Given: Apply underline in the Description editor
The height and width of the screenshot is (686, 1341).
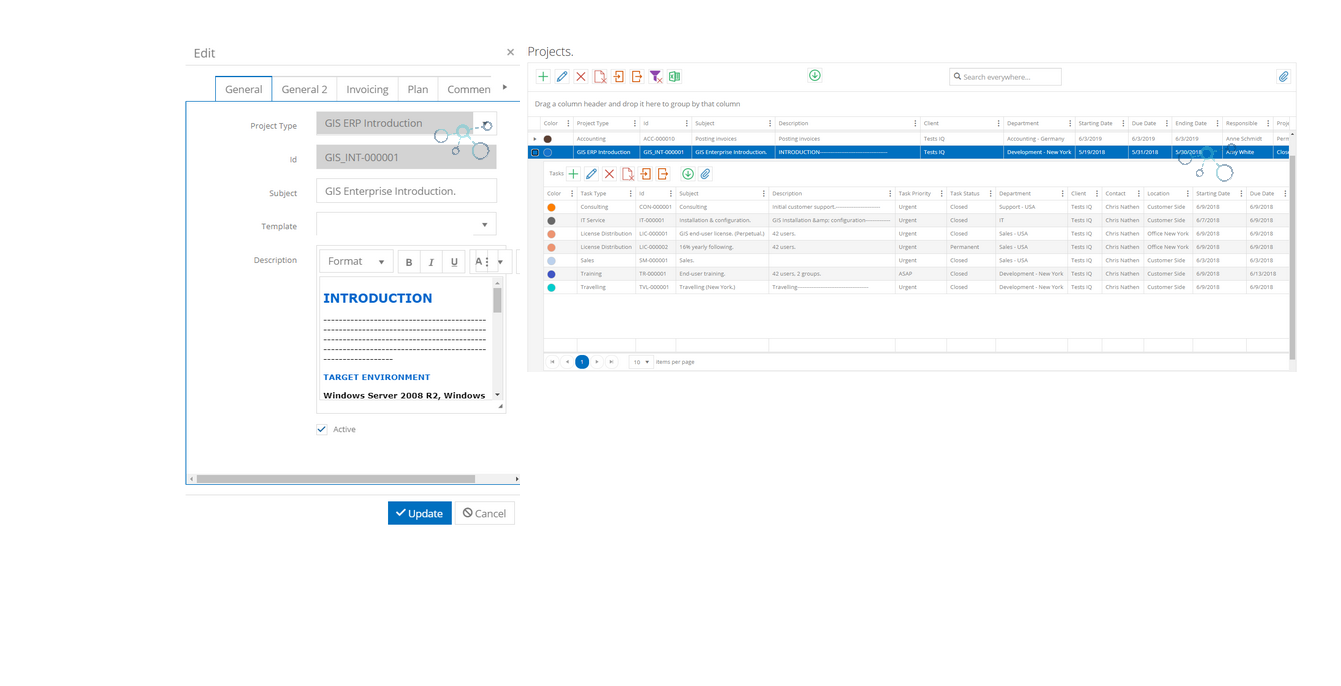Looking at the screenshot, I should pyautogui.click(x=454, y=262).
